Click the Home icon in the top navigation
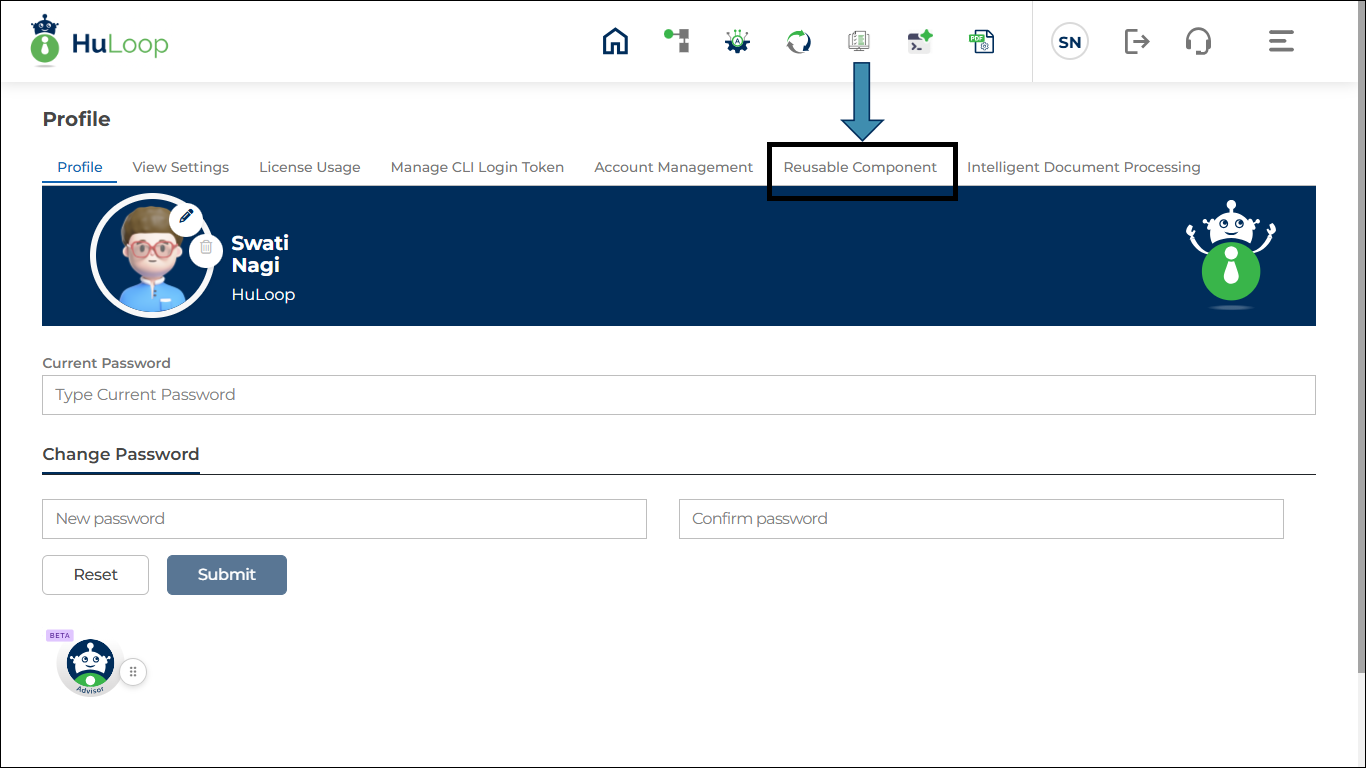This screenshot has width=1366, height=768. [615, 41]
